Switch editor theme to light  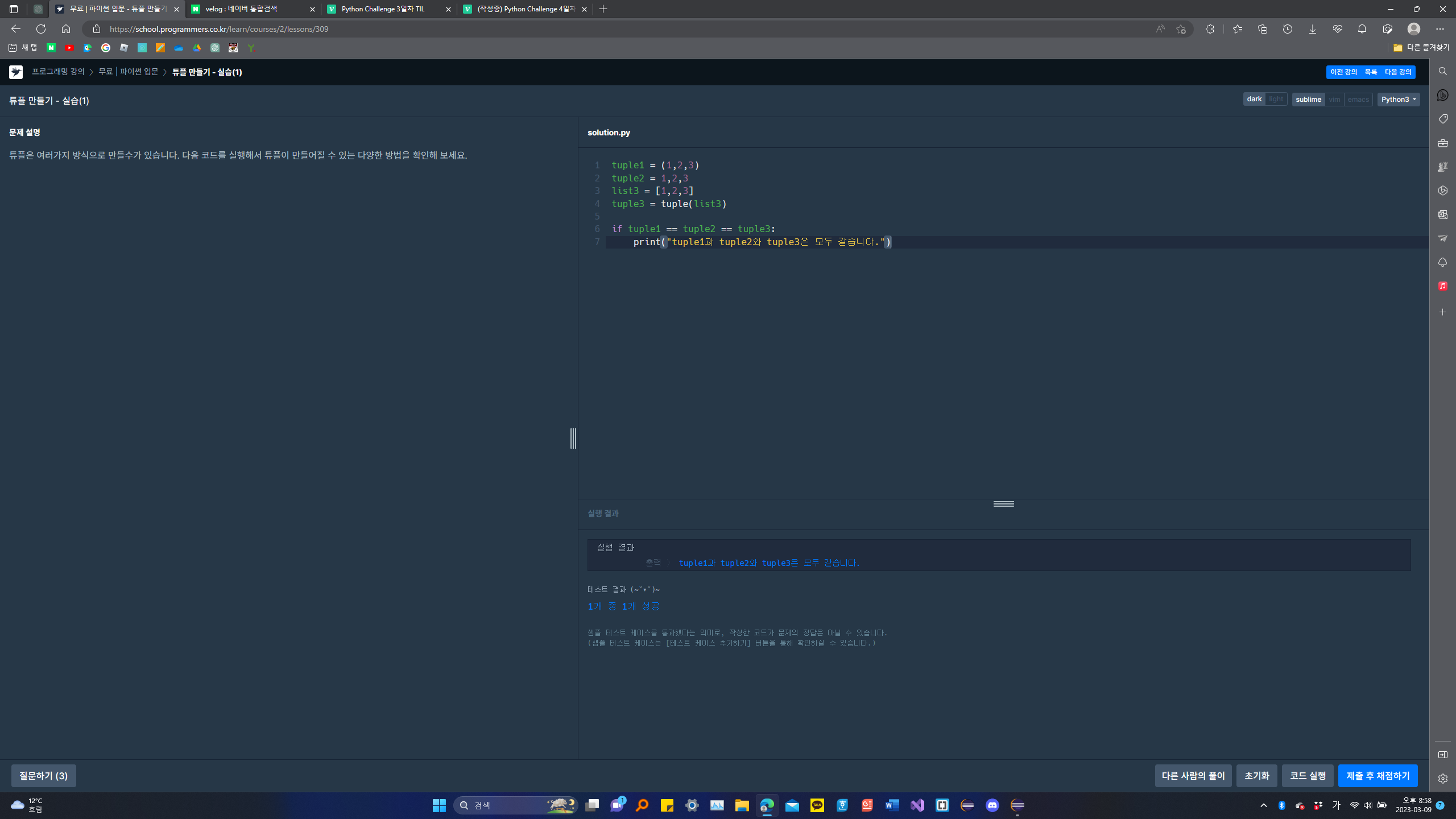pyautogui.click(x=1276, y=100)
